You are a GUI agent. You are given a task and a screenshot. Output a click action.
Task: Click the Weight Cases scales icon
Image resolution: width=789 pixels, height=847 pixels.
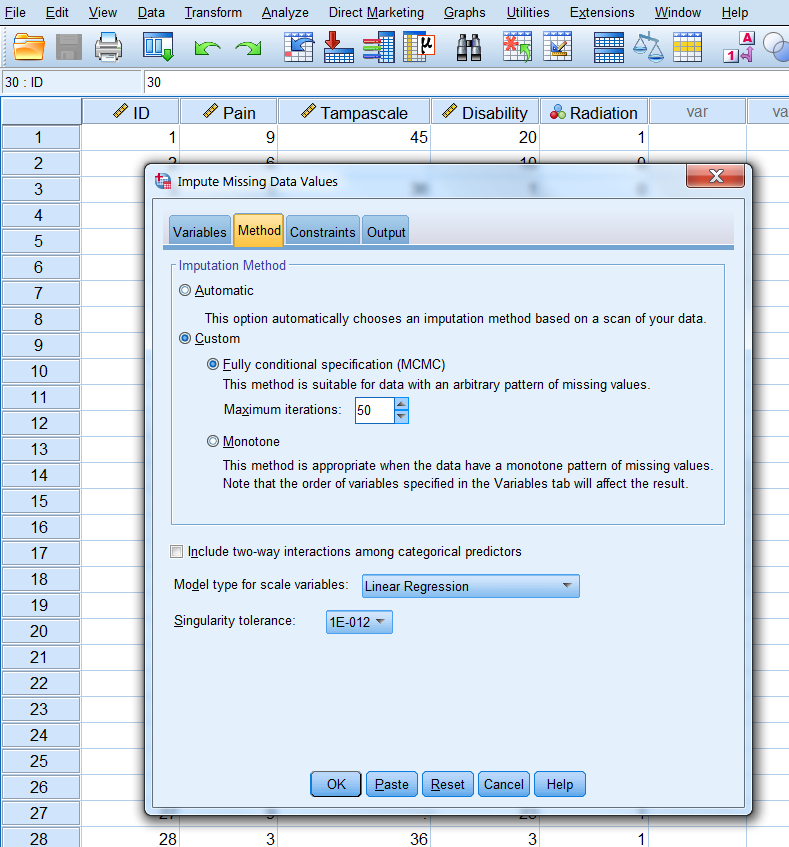coord(648,47)
